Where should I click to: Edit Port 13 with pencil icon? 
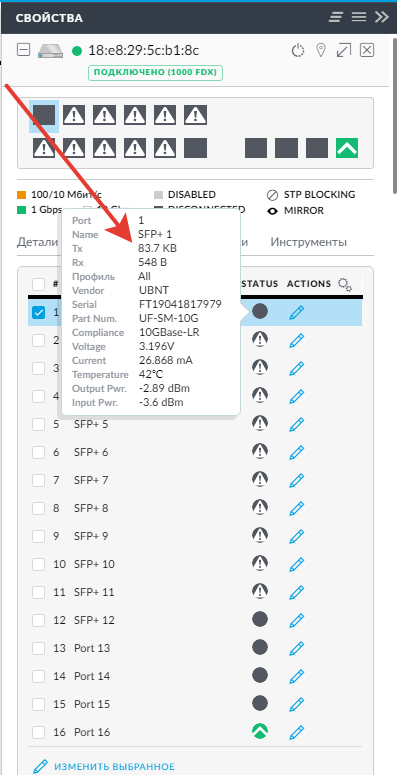(296, 647)
